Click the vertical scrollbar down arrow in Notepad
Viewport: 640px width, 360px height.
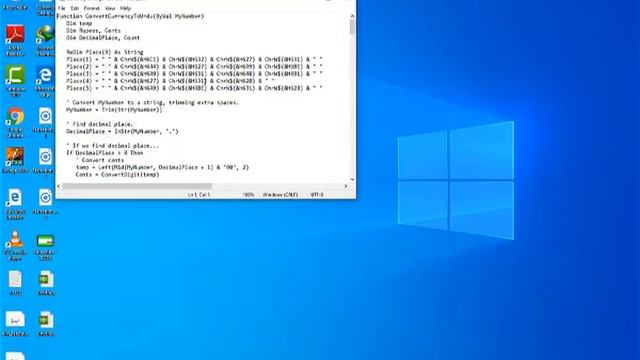(x=352, y=179)
